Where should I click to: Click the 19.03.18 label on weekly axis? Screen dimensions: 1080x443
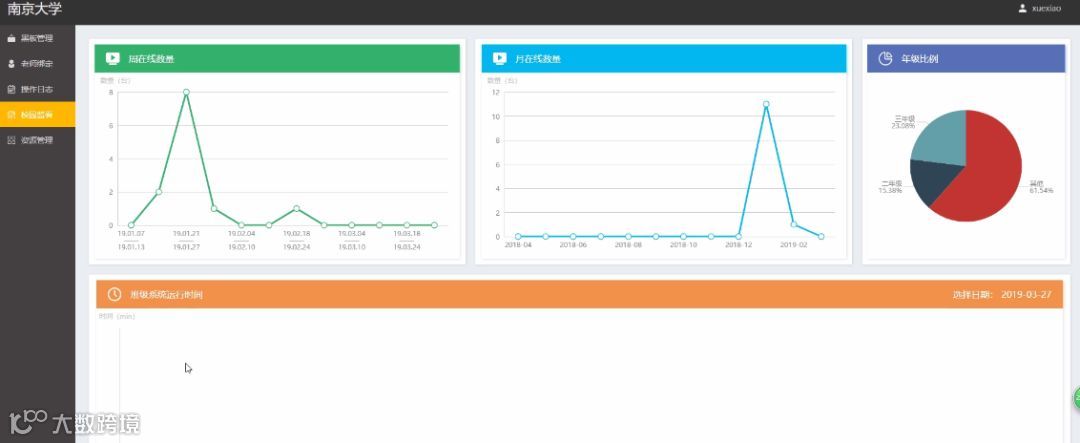click(406, 234)
